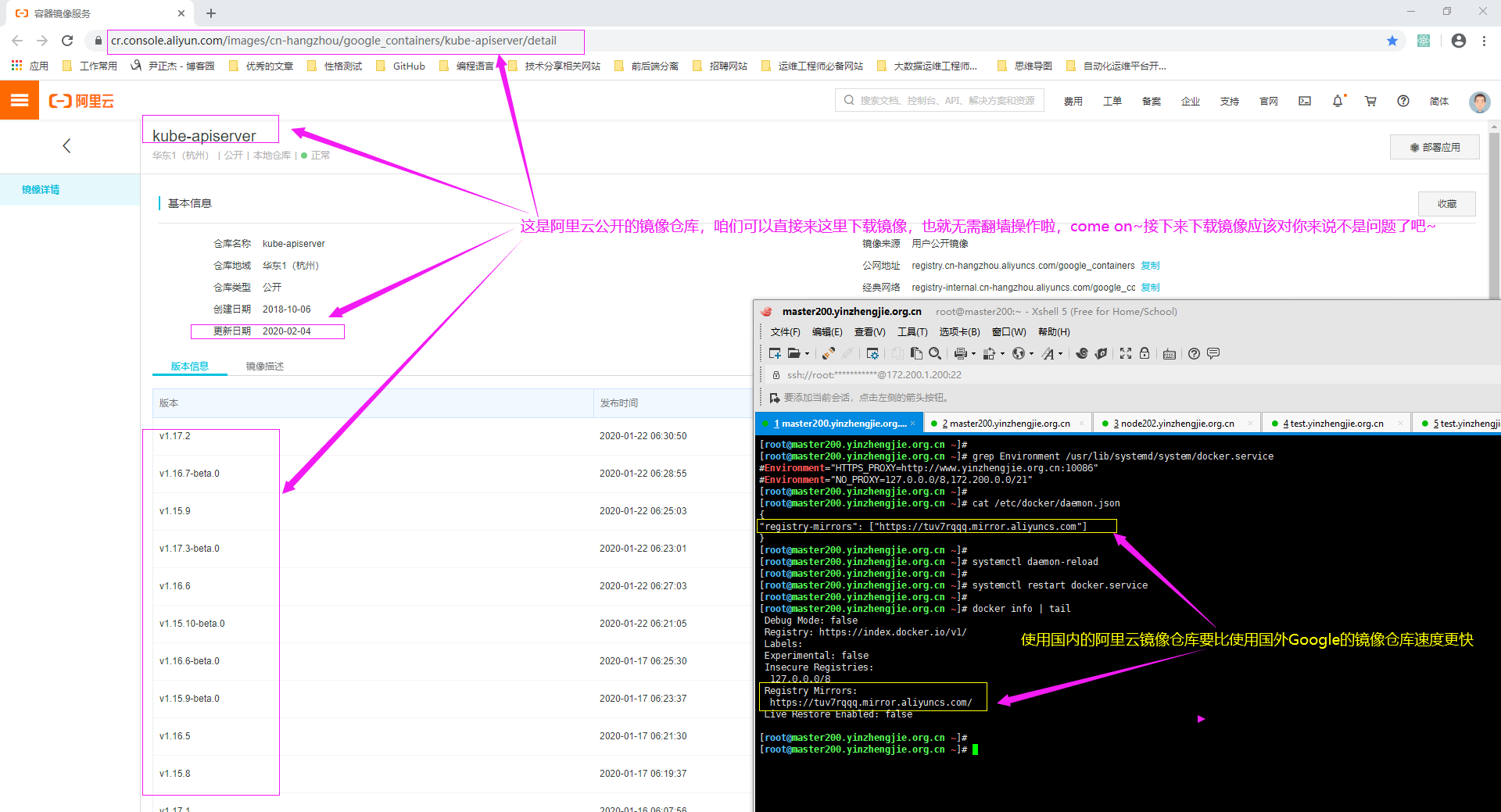Open the 工单 top navigation link
1501x812 pixels.
[1112, 101]
